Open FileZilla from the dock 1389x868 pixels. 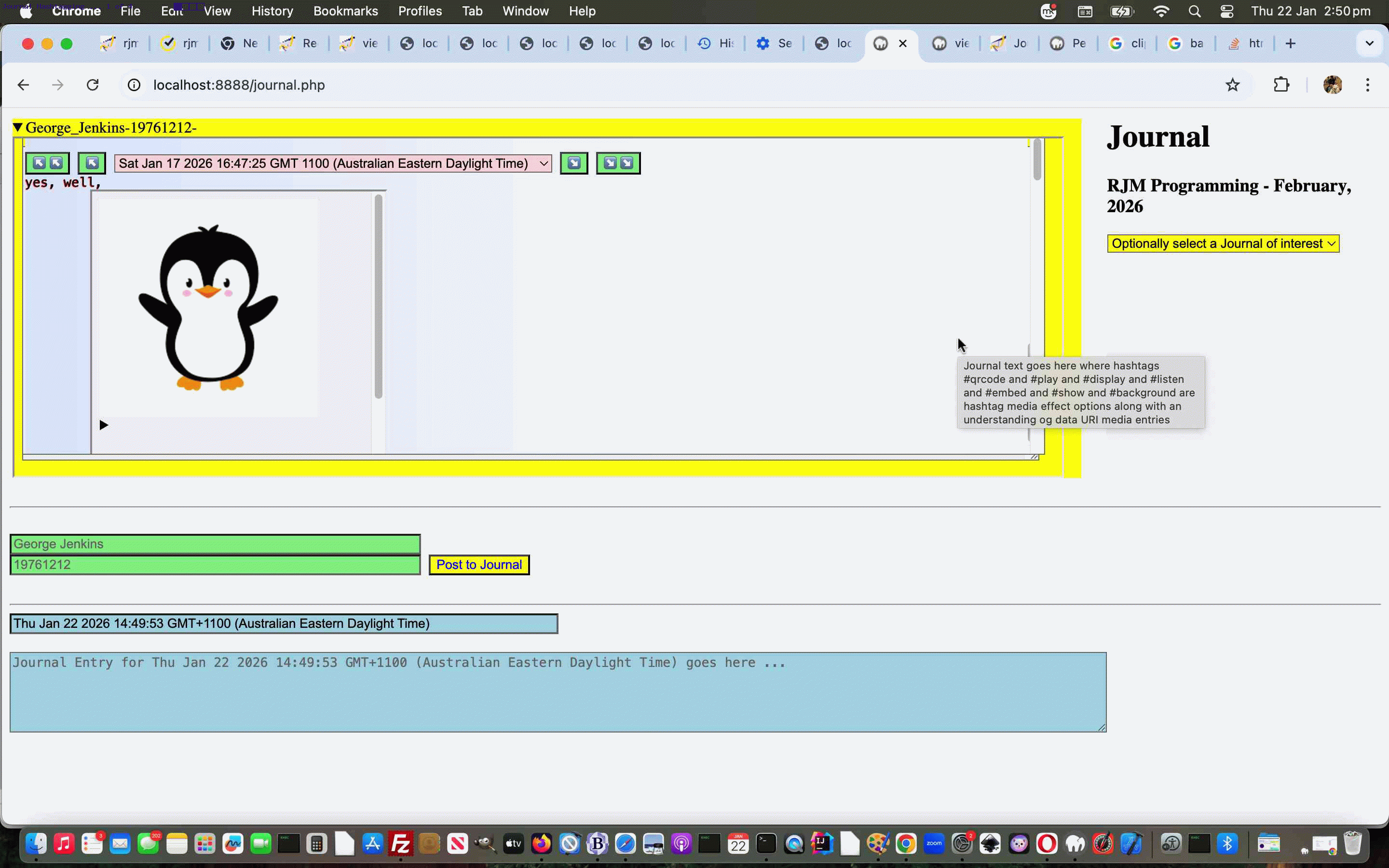400,843
